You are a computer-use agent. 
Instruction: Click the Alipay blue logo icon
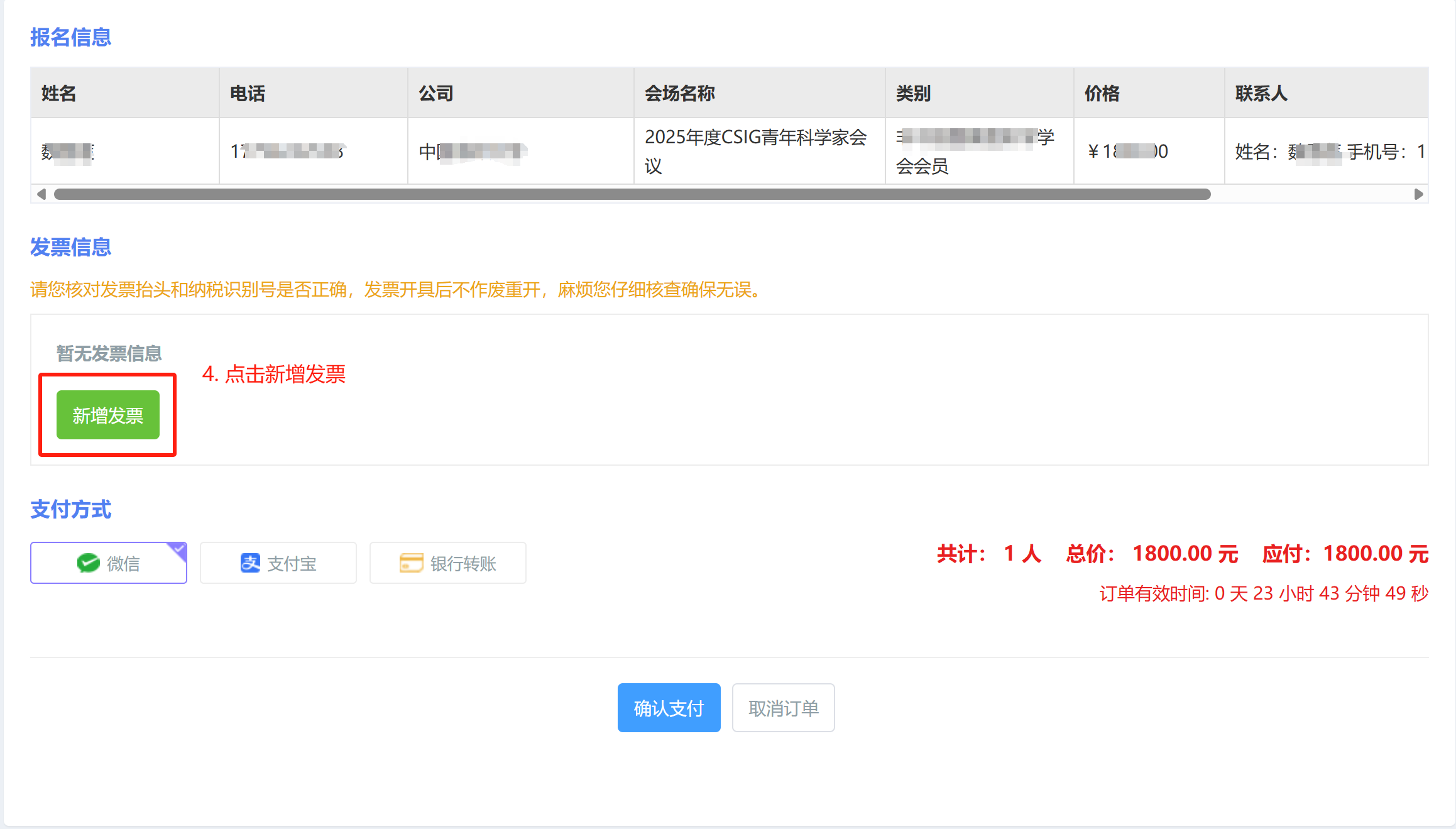pos(250,563)
